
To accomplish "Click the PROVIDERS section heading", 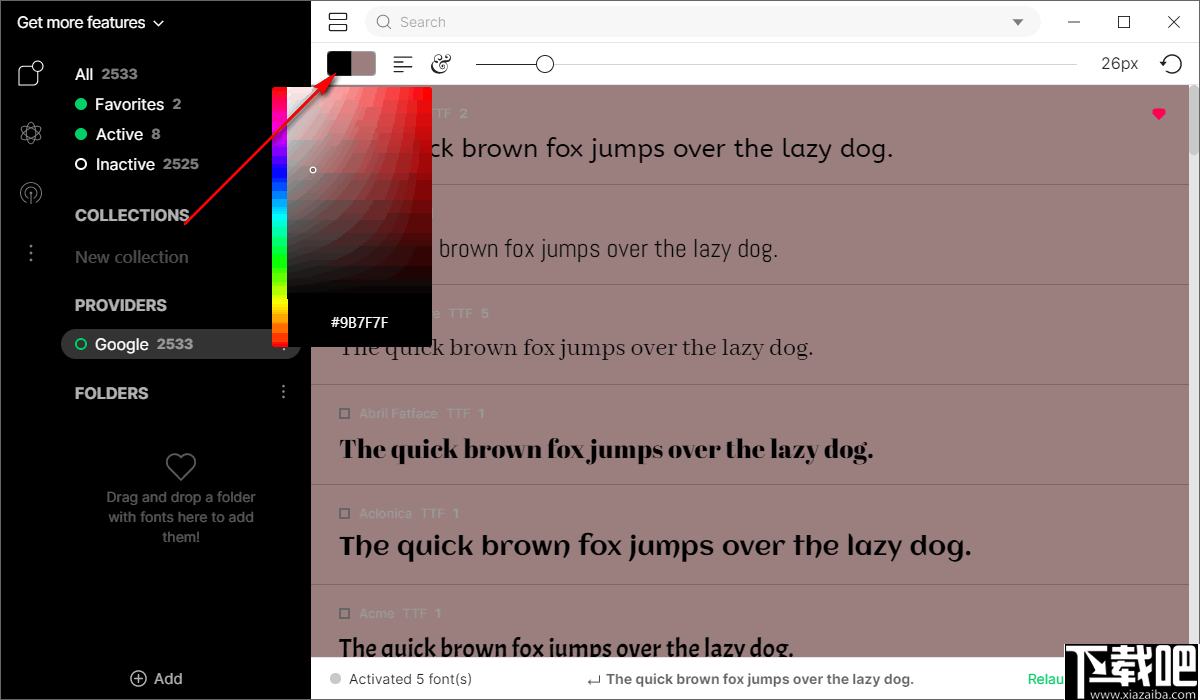I will point(121,305).
